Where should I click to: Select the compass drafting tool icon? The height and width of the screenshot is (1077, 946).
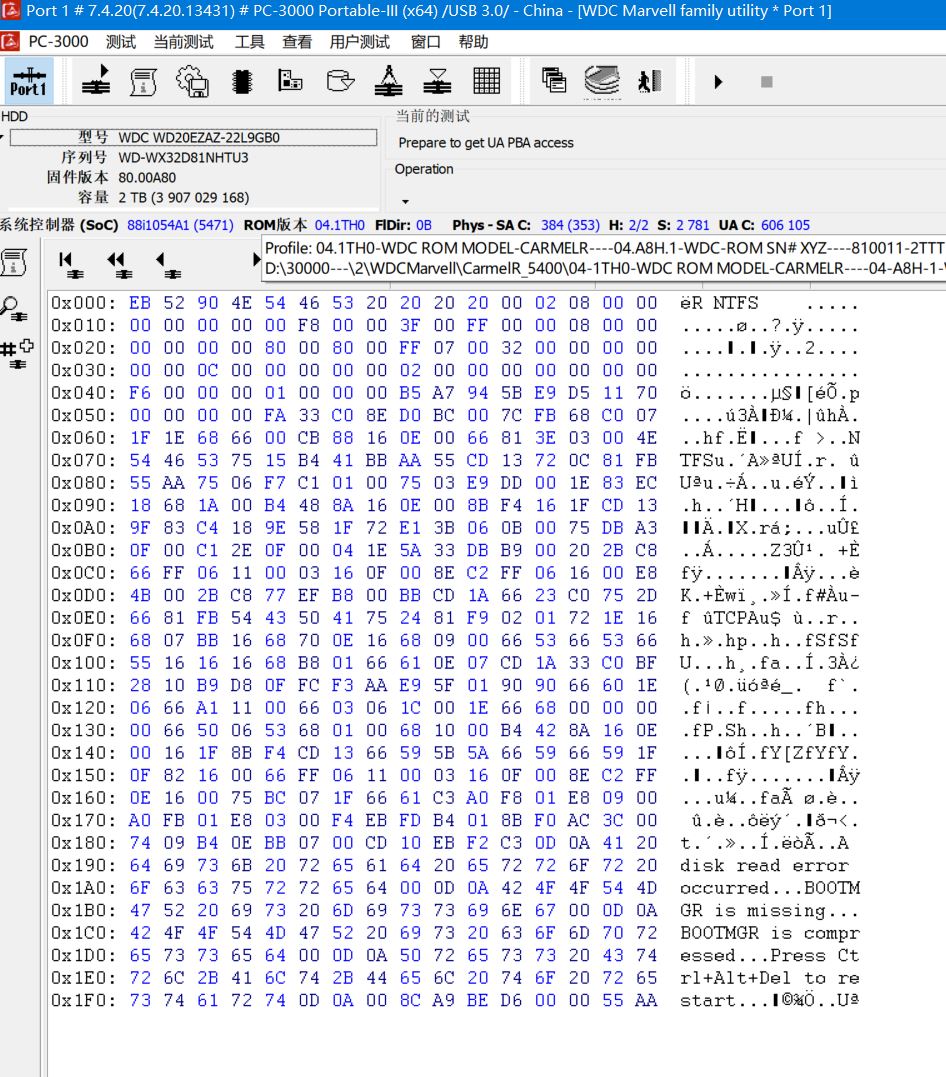tap(388, 80)
